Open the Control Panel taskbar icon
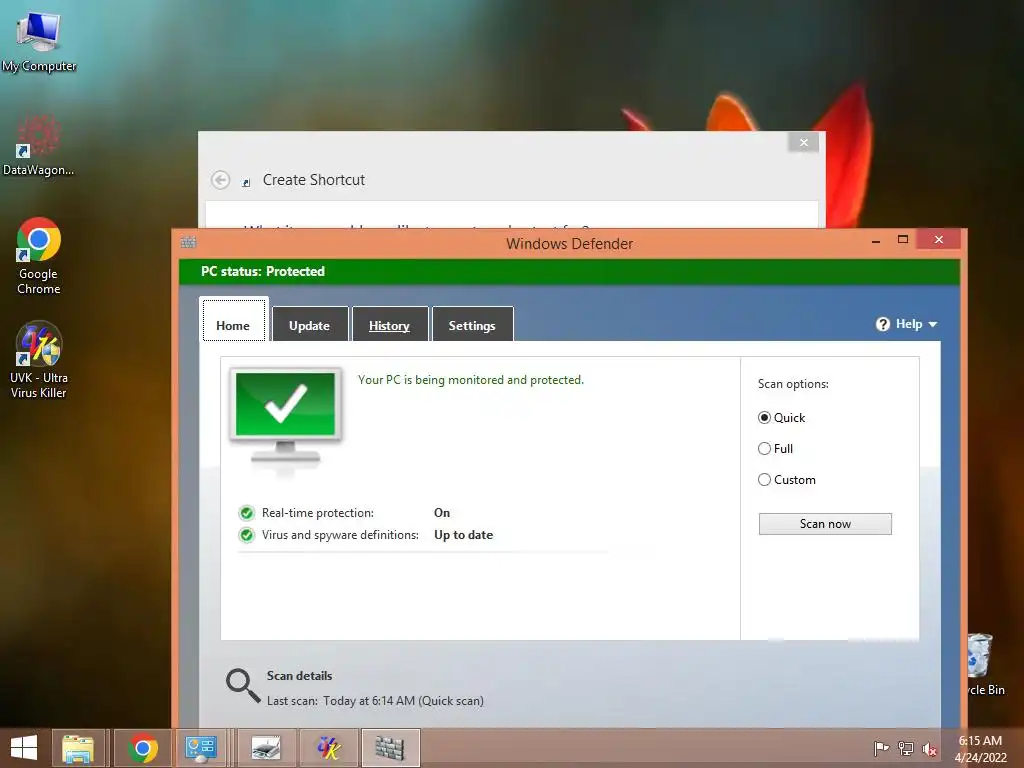The height and width of the screenshot is (768, 1024). coord(201,748)
